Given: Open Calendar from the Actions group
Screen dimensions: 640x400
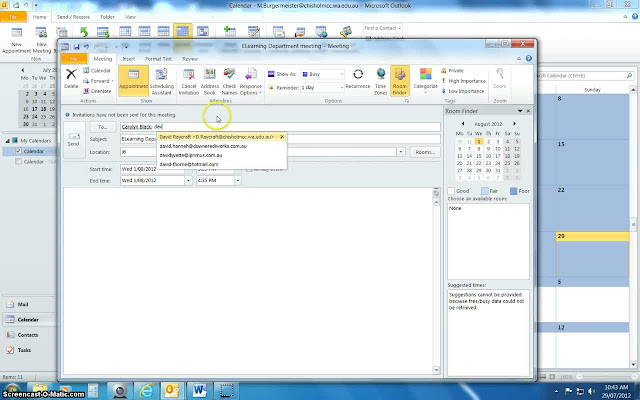Looking at the screenshot, I should point(97,71).
